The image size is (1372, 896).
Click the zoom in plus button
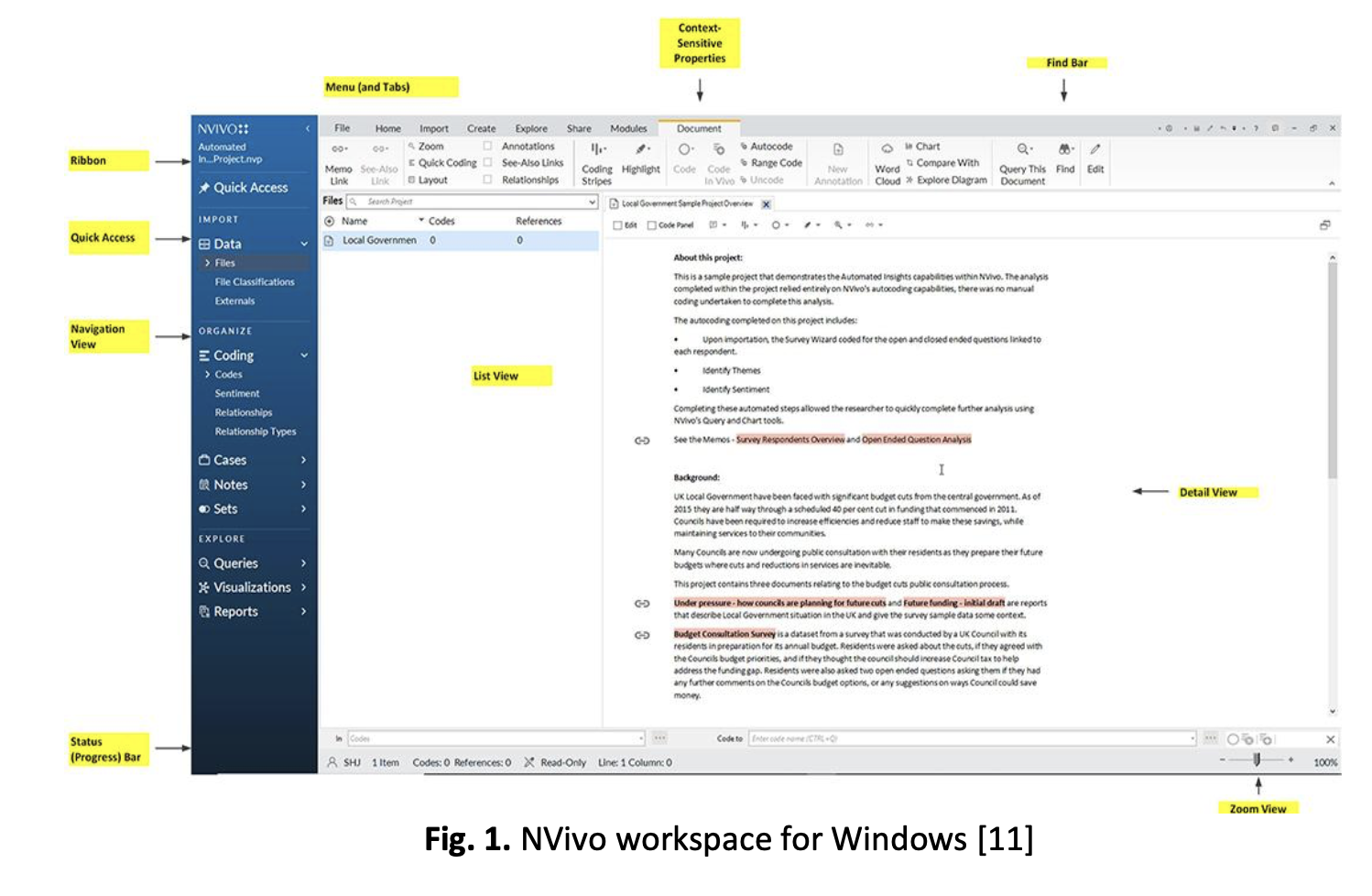tap(1291, 760)
